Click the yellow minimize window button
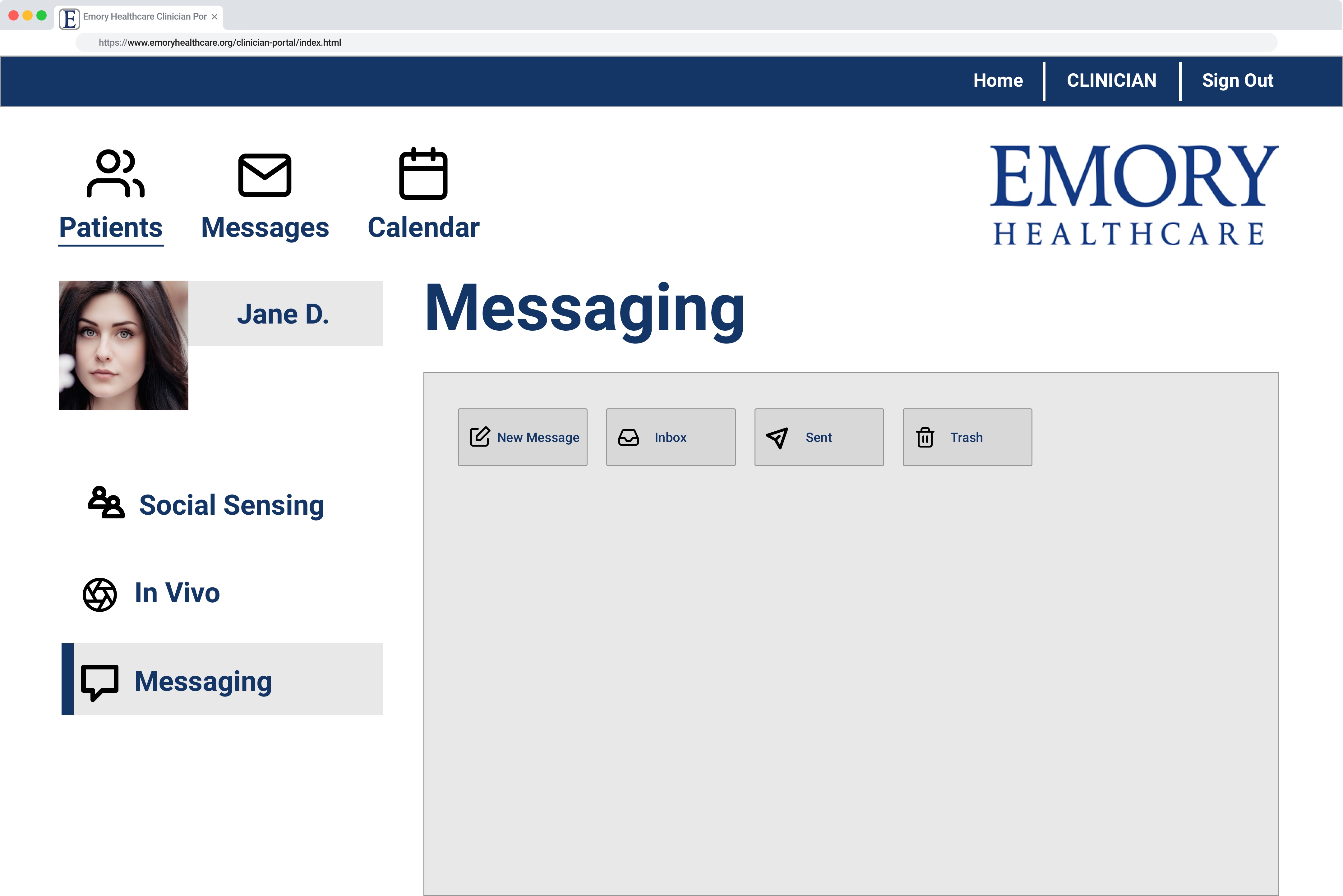Viewport: 1343px width, 896px height. click(27, 16)
